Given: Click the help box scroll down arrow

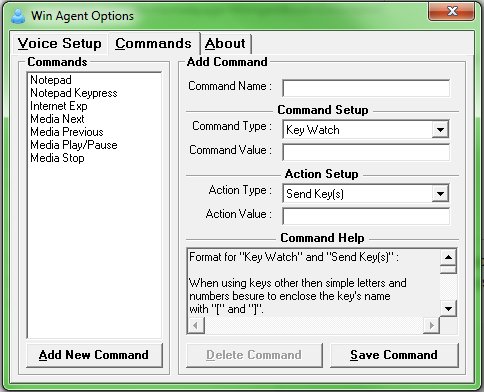Looking at the screenshot, I should [x=448, y=308].
